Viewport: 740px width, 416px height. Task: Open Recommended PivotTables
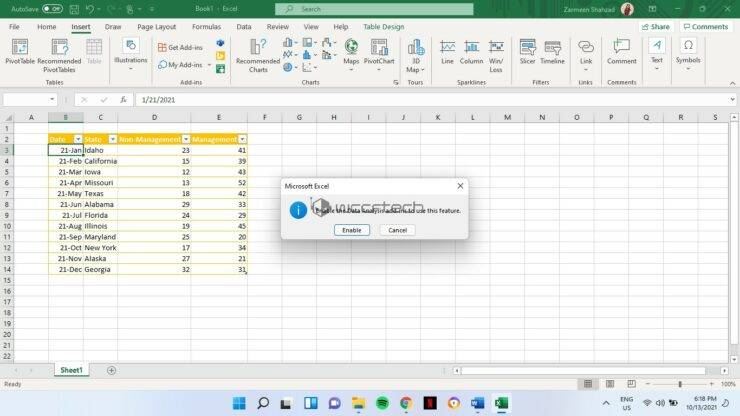pyautogui.click(x=59, y=56)
